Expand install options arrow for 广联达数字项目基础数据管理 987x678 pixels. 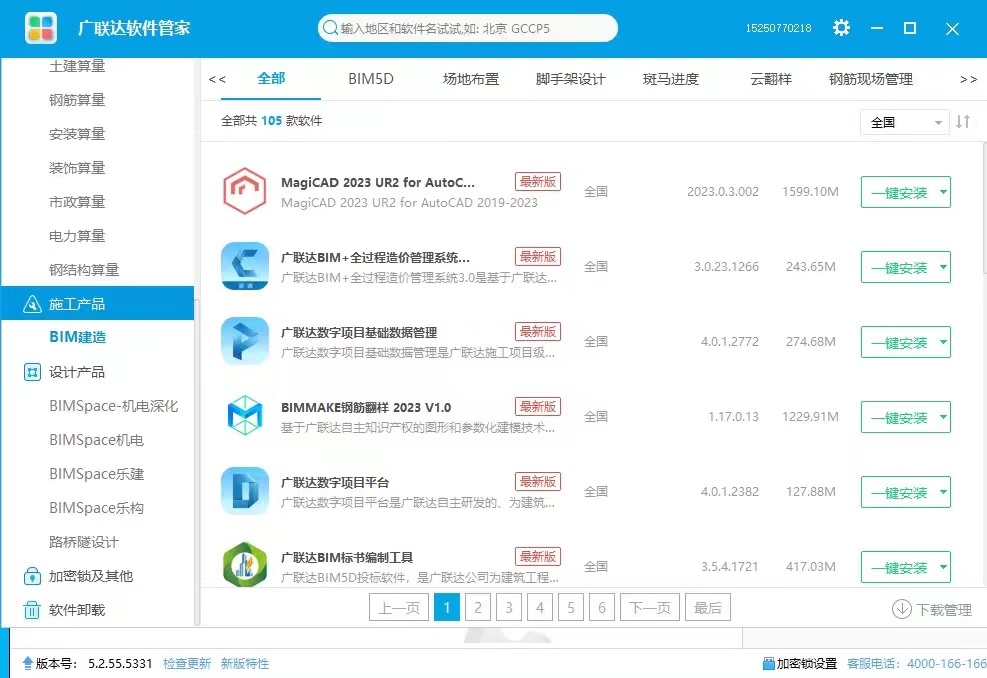point(943,342)
